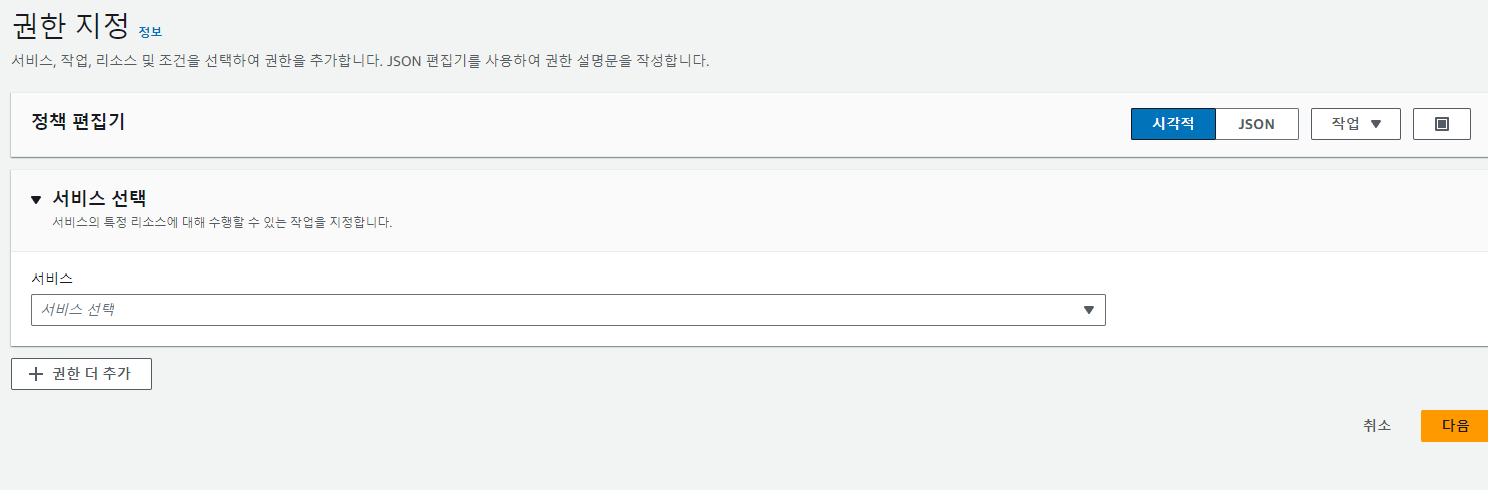
Task: Open the 작업 dropdown menu
Action: point(1355,124)
